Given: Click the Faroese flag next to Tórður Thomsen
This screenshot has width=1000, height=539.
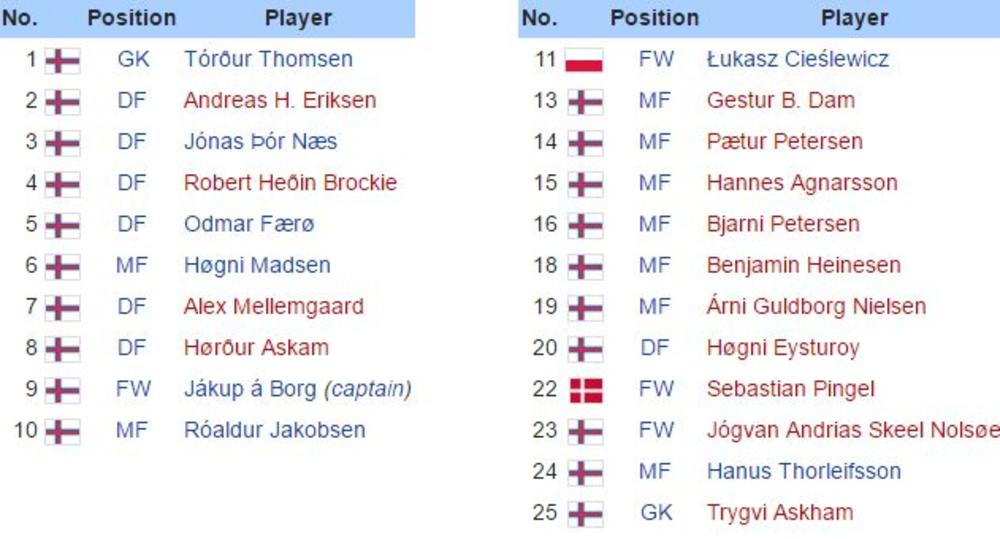Looking at the screenshot, I should [x=62, y=60].
